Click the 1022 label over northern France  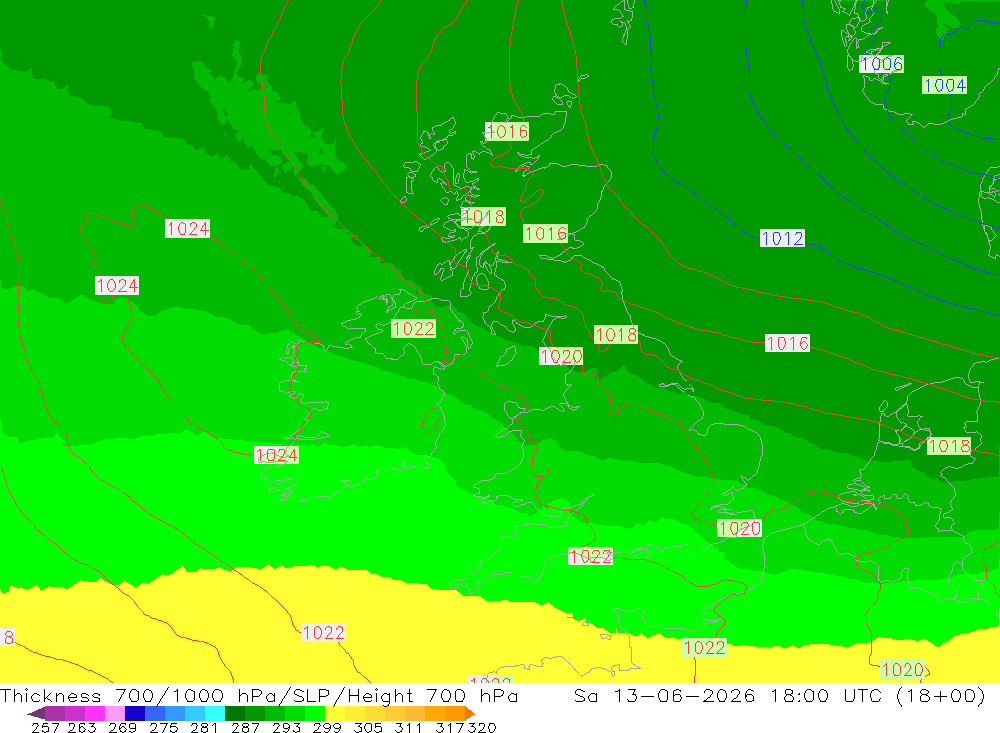point(704,648)
